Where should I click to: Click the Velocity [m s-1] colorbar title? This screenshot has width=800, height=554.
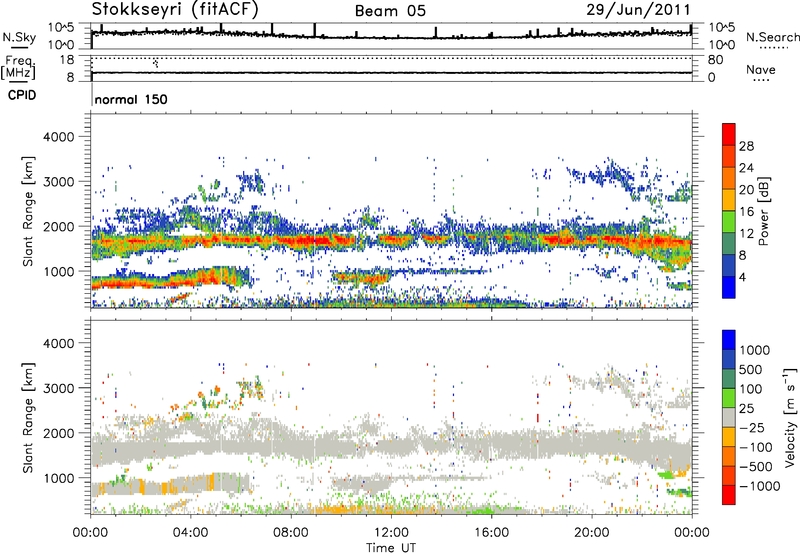click(x=790, y=417)
